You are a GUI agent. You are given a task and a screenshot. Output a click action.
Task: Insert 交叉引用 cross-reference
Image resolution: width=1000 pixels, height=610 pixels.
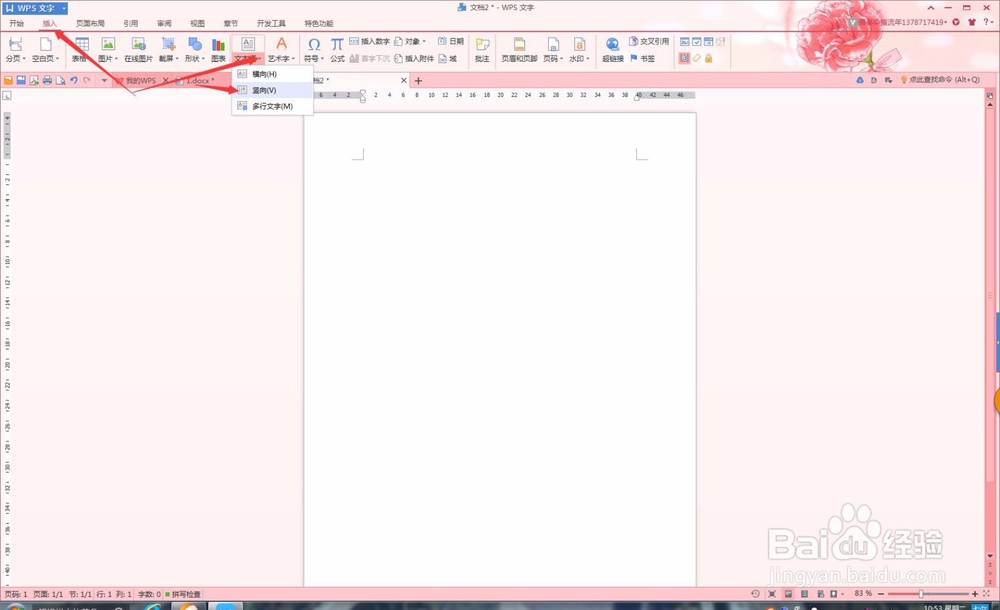click(x=649, y=41)
